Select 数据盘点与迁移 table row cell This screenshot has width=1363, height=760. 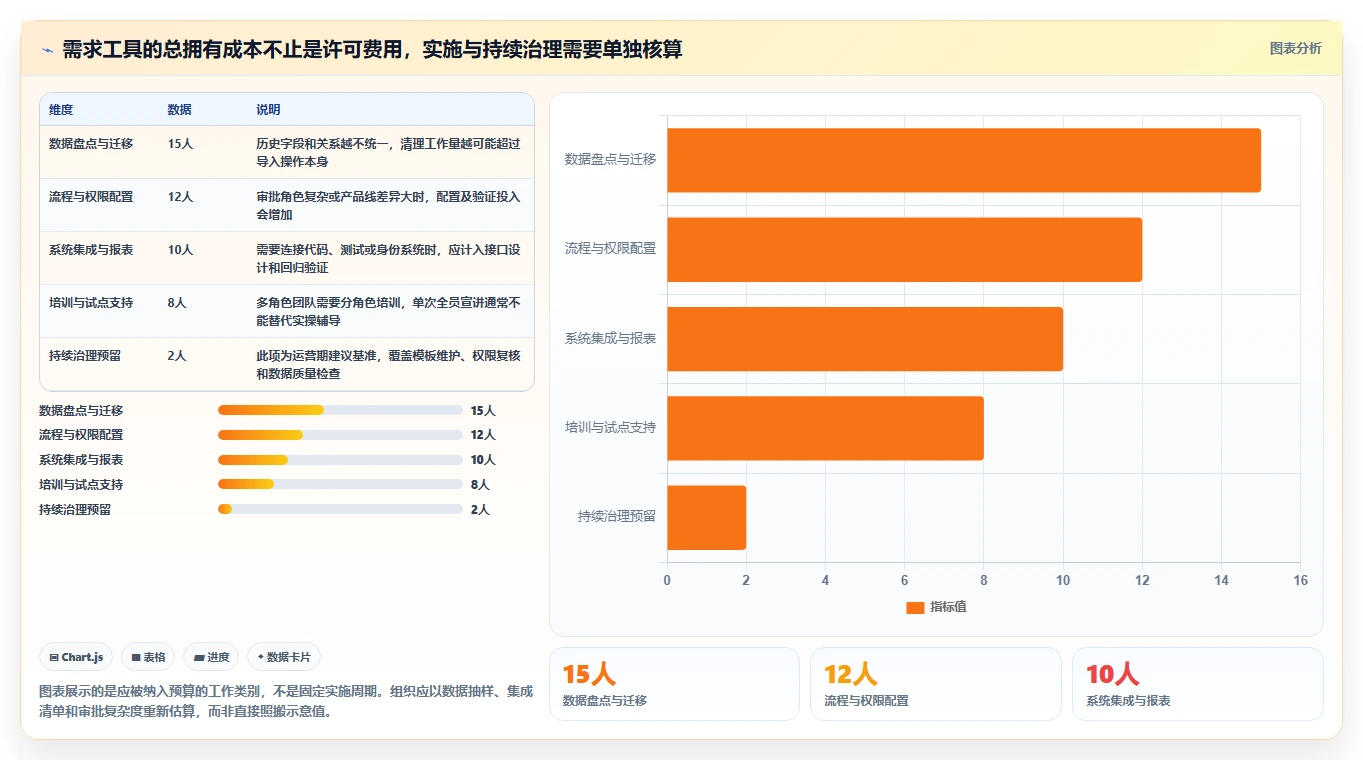point(91,144)
